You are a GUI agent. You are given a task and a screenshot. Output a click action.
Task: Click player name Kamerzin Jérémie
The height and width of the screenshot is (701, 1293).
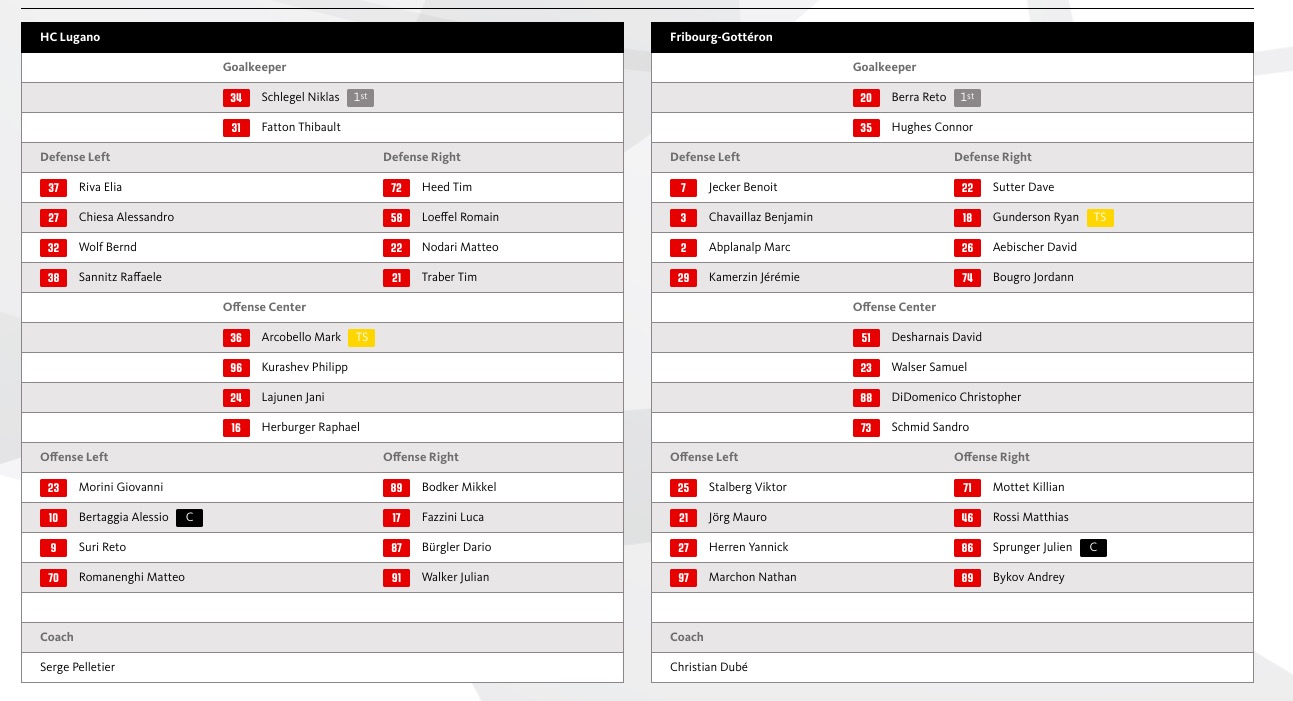[755, 277]
